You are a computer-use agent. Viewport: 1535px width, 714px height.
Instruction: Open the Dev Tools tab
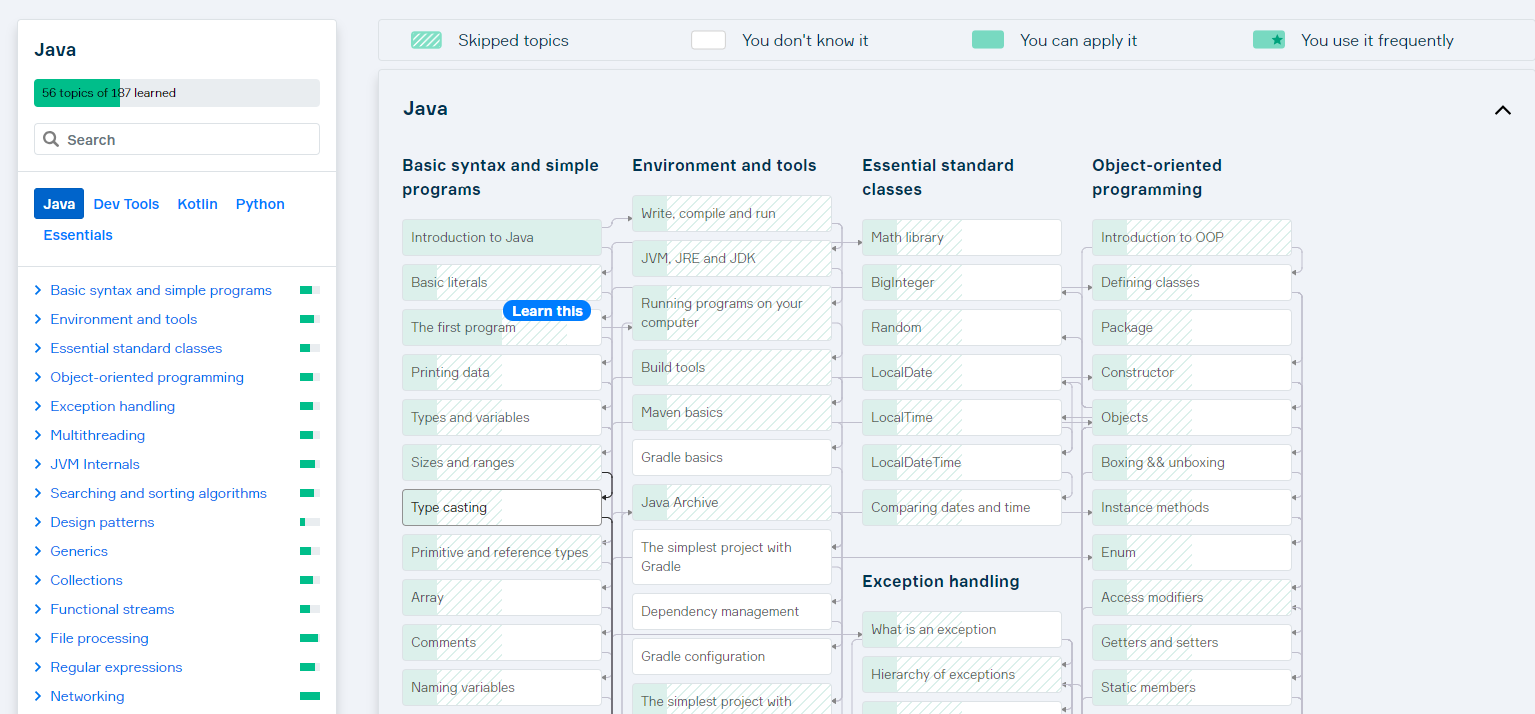coord(126,204)
